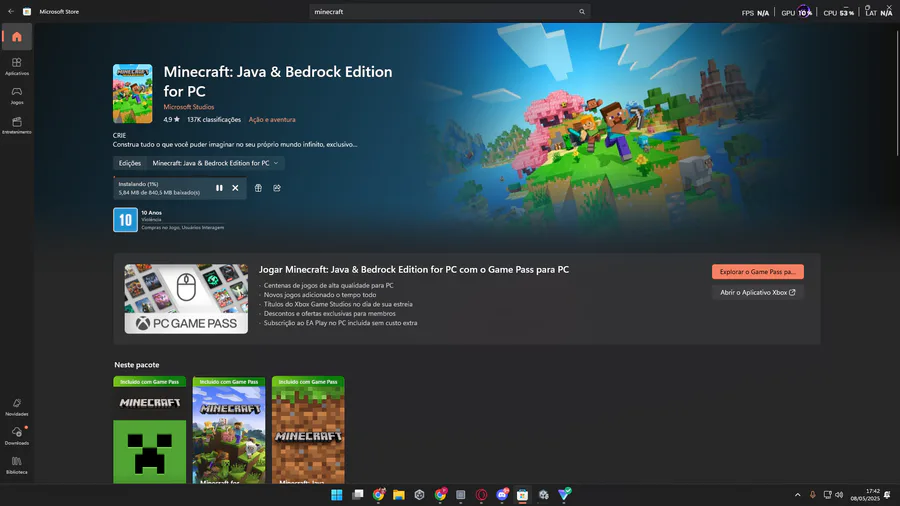The image size is (900, 506).
Task: Click the volume speaker tray icon
Action: pos(839,495)
